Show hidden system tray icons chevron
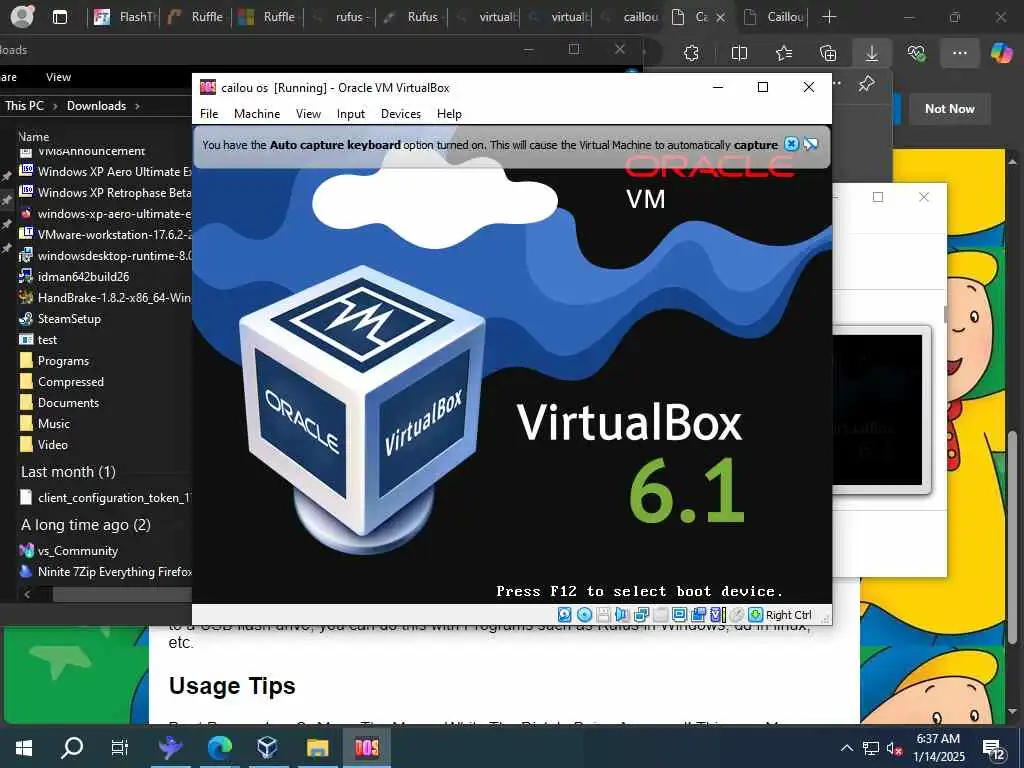This screenshot has height=768, width=1024. (x=846, y=748)
